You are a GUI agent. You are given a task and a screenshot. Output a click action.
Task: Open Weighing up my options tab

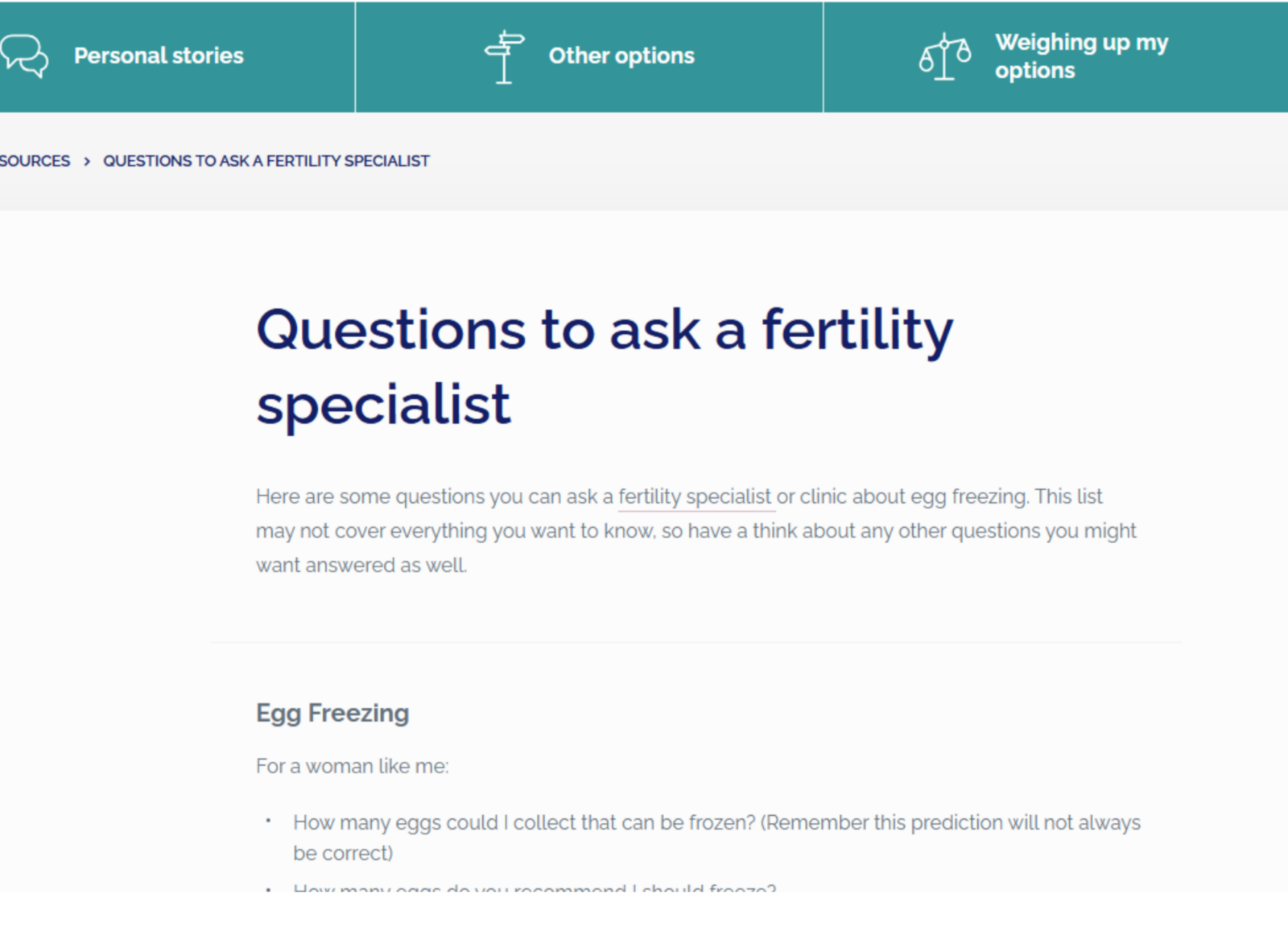[x=1080, y=56]
